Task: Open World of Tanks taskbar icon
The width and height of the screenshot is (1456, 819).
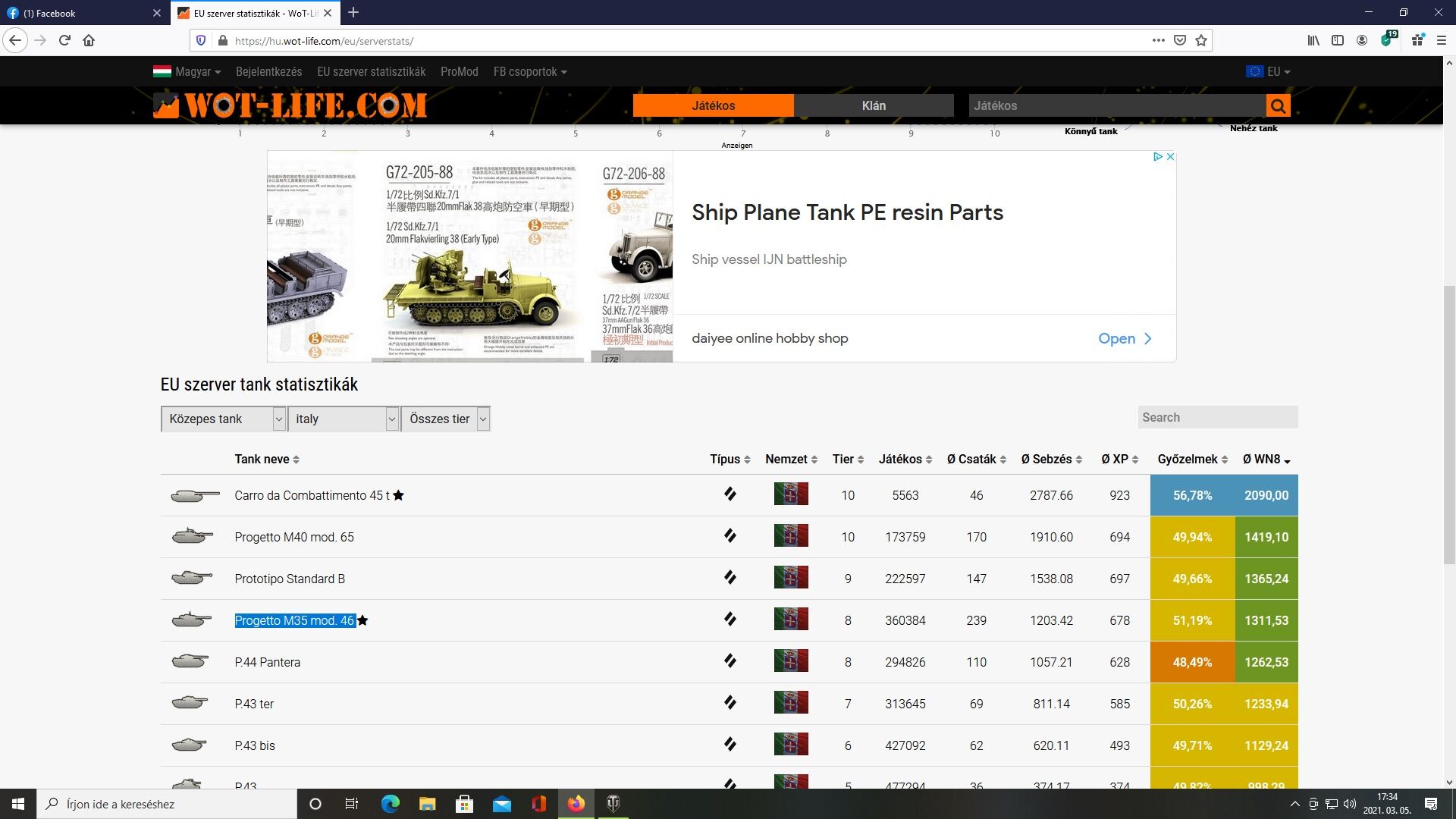Action: pyautogui.click(x=613, y=804)
